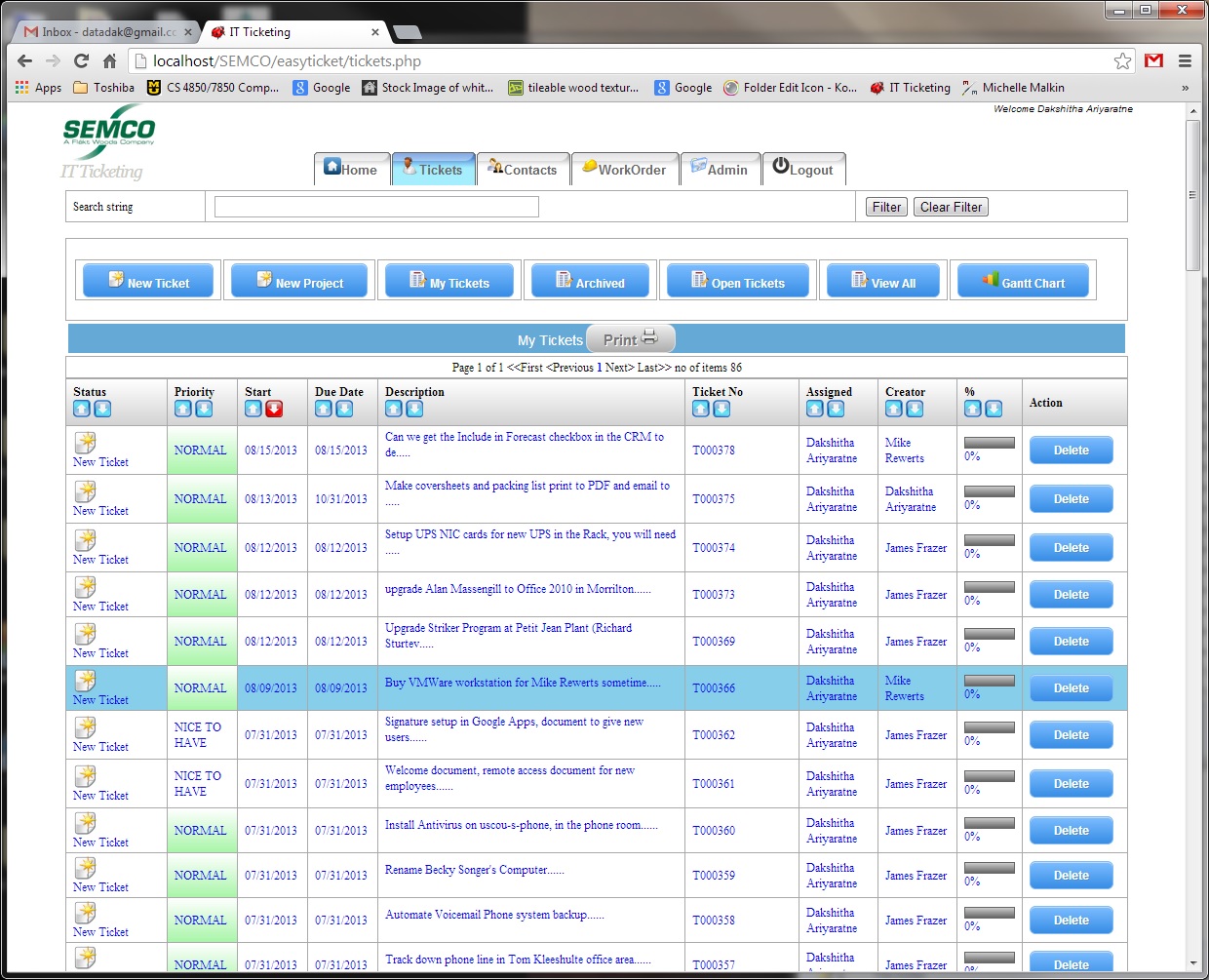Click the red Start column sort-down arrow
This screenshot has height=980, width=1209.
tap(274, 410)
